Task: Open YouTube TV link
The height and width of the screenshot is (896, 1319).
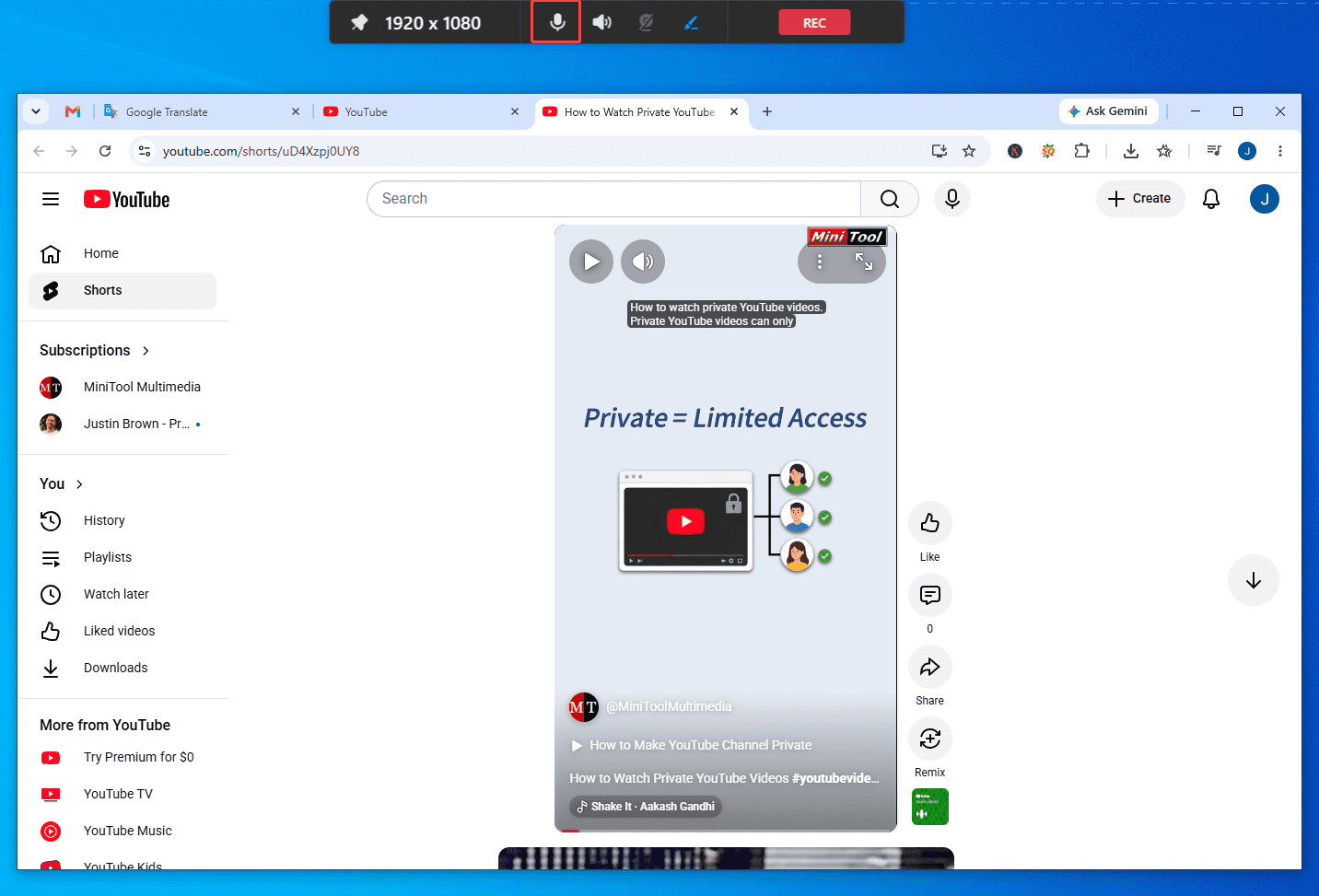Action: point(123,794)
